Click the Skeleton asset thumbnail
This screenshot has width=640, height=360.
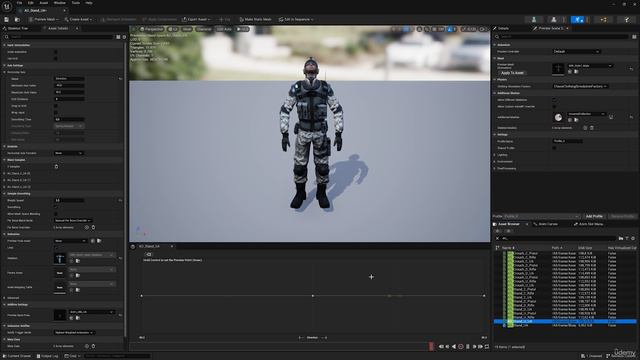(x=60, y=258)
